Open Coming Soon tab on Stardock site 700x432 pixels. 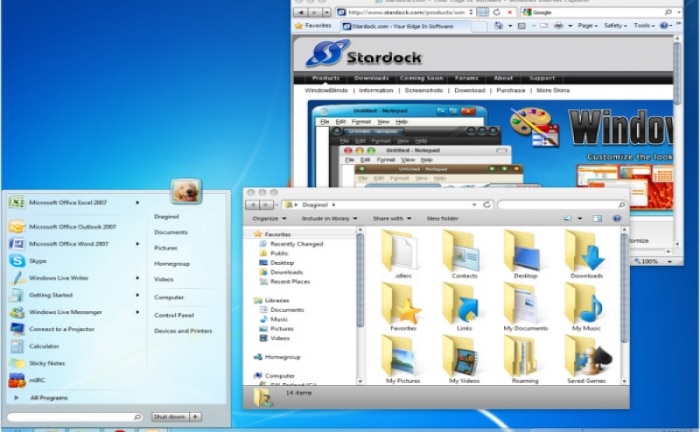click(421, 78)
